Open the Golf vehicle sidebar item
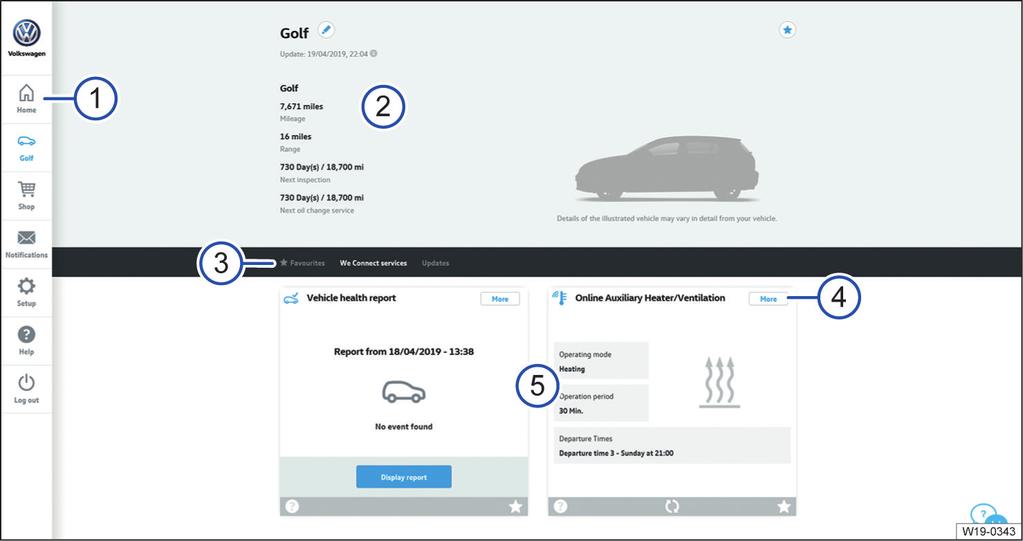 point(26,147)
